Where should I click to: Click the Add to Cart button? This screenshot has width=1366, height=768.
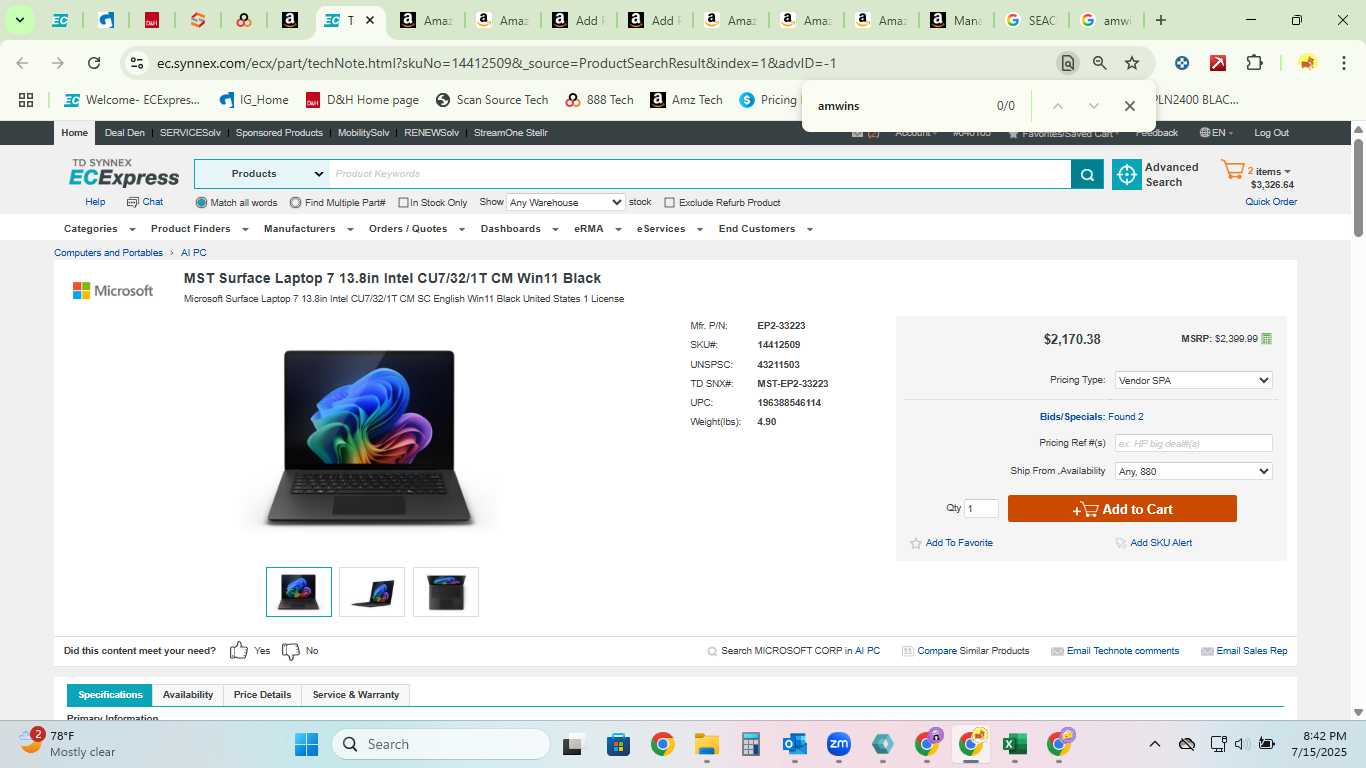point(1122,509)
